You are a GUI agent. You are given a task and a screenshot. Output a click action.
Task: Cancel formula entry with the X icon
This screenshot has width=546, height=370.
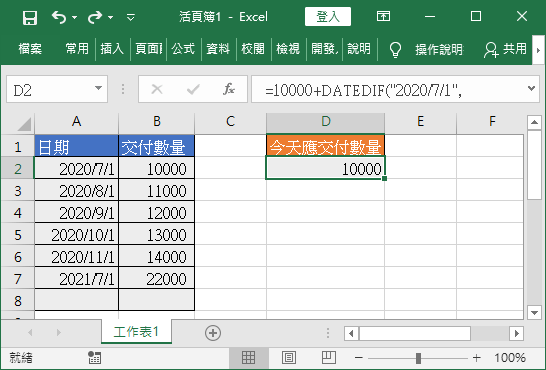(157, 89)
